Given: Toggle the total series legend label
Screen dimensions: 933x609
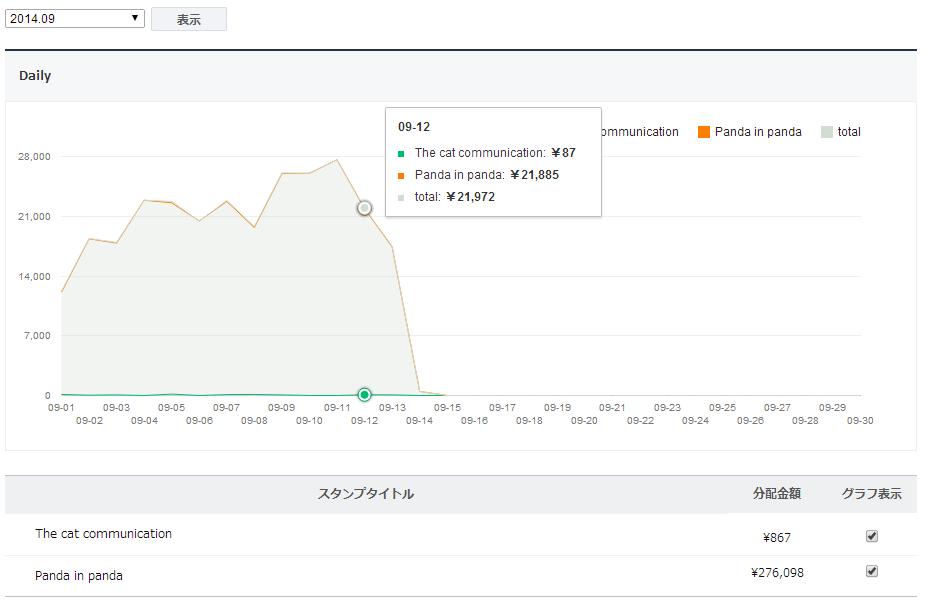Looking at the screenshot, I should [849, 132].
